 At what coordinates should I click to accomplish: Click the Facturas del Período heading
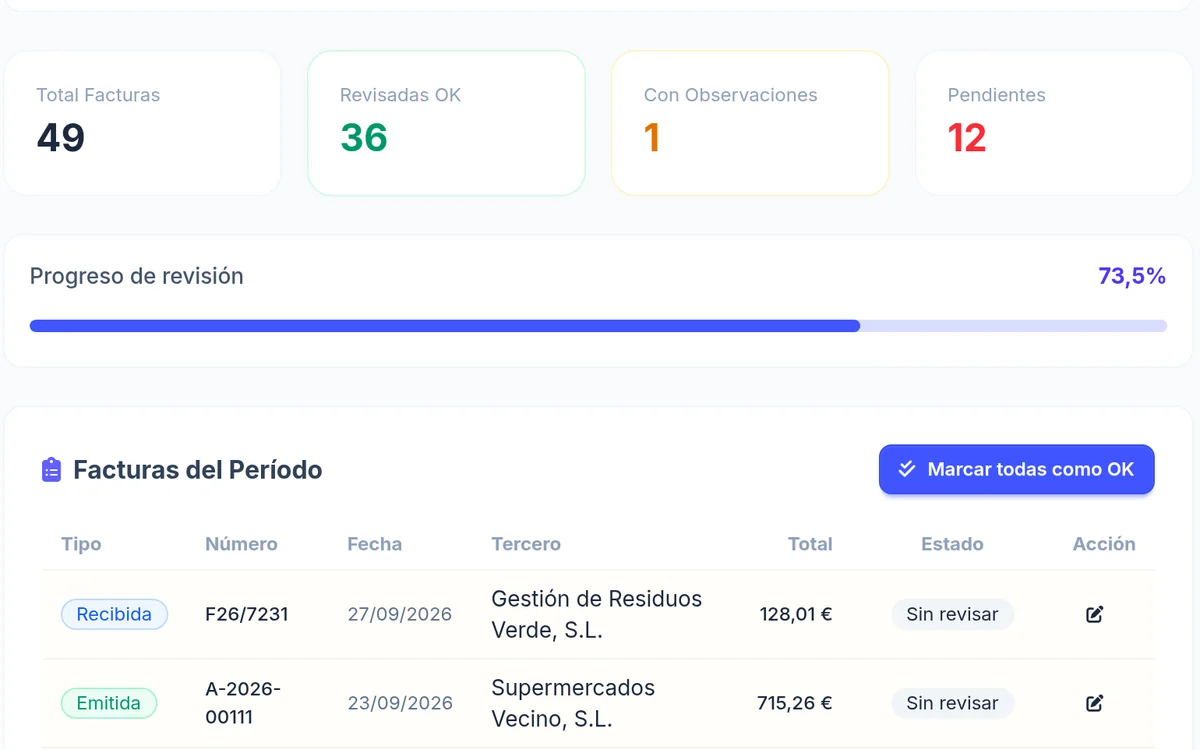(x=198, y=469)
